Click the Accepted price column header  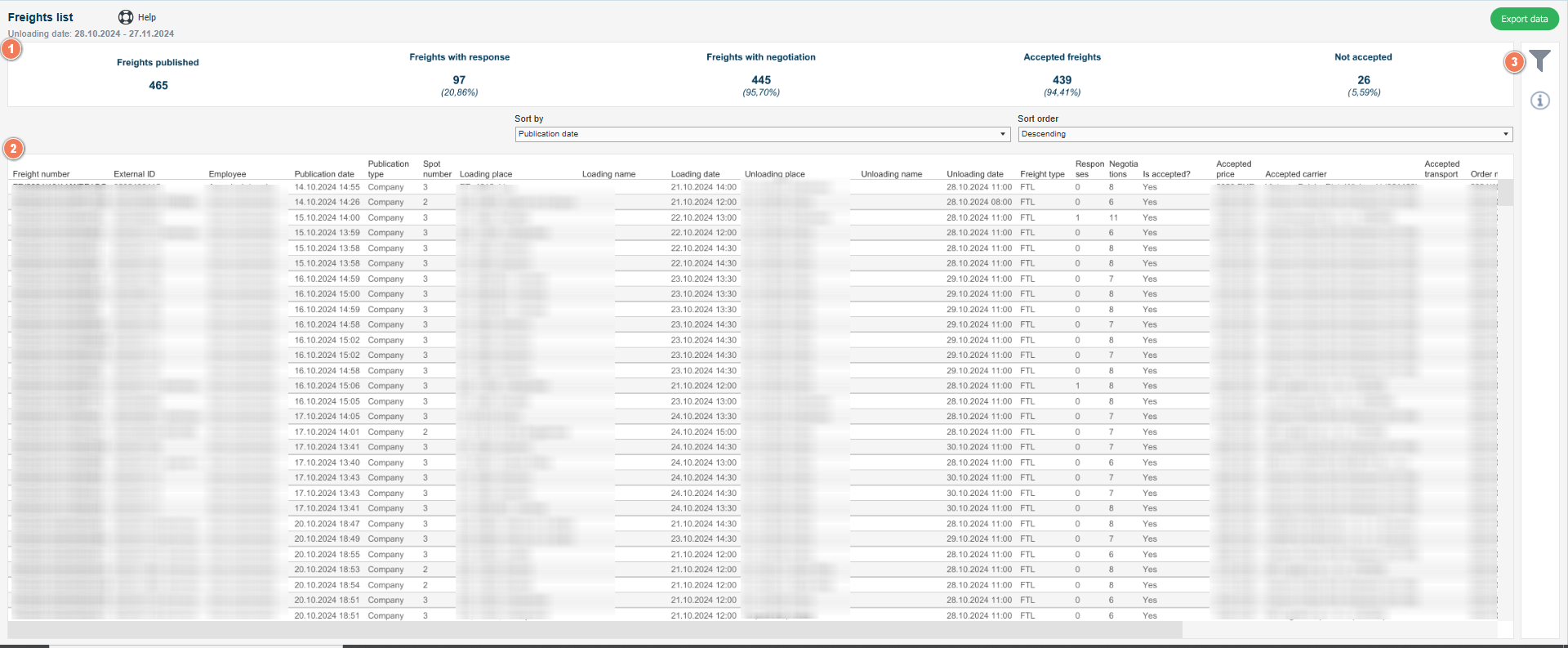pos(1233,169)
